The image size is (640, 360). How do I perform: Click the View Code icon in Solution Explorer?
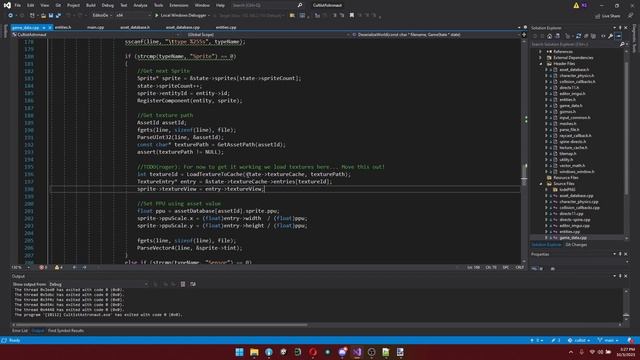(603, 36)
